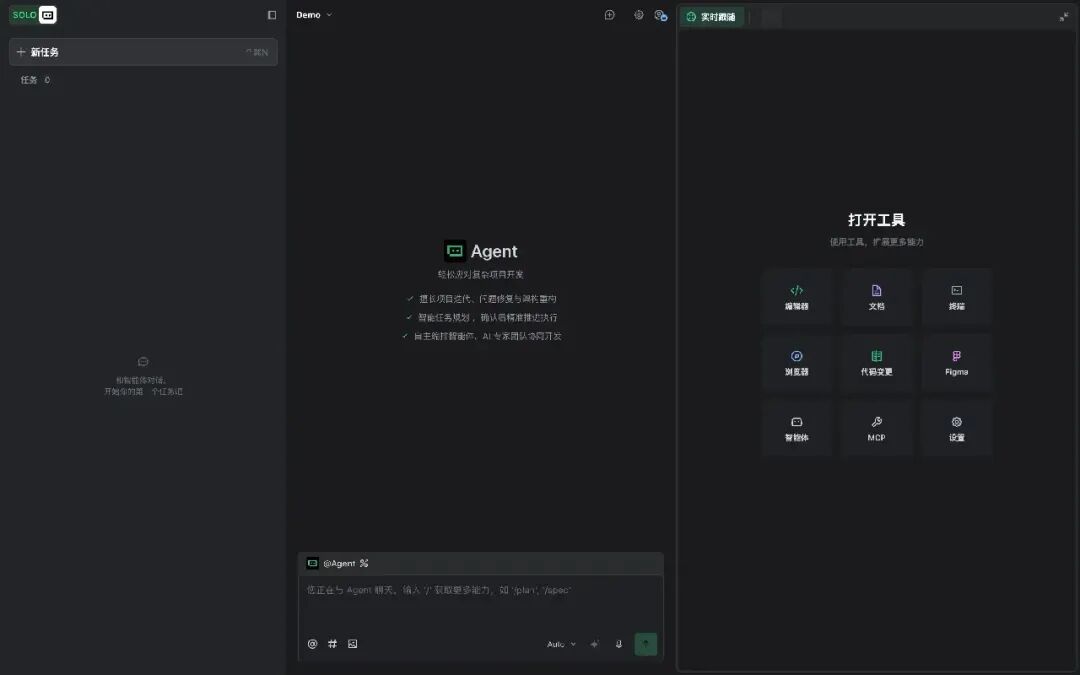Shrink the tool panel with collapse arrows

pyautogui.click(x=1063, y=17)
